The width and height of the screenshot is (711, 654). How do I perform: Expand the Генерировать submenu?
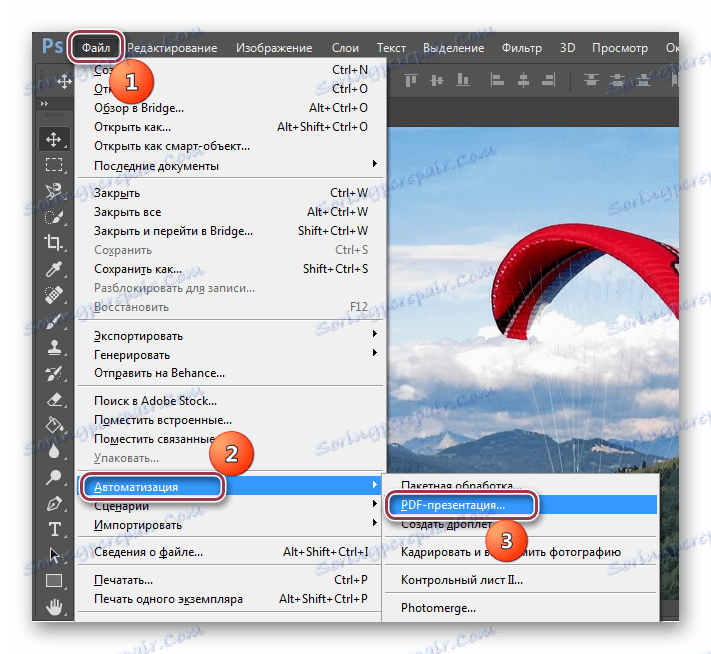pos(230,355)
